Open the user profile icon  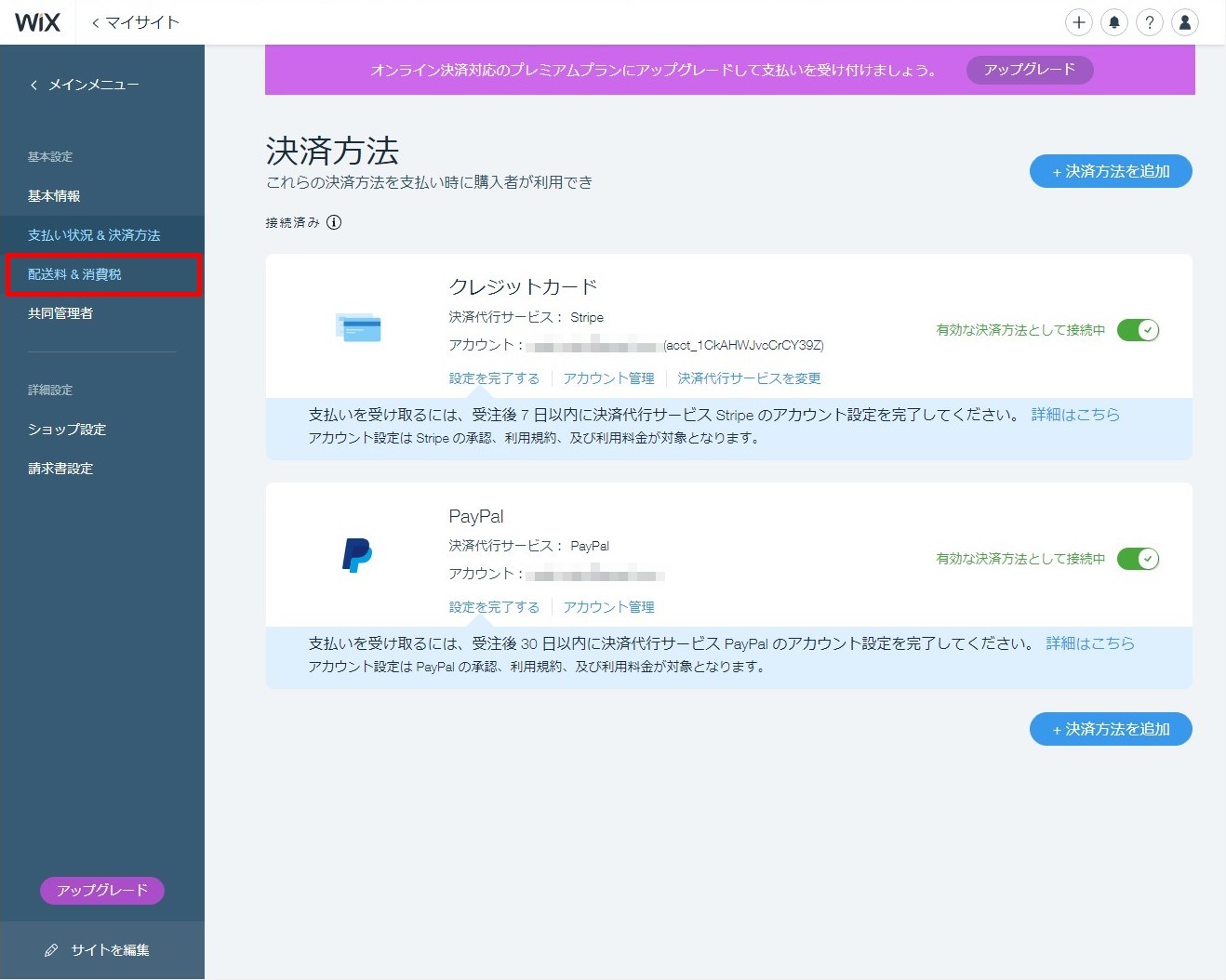coord(1185,22)
